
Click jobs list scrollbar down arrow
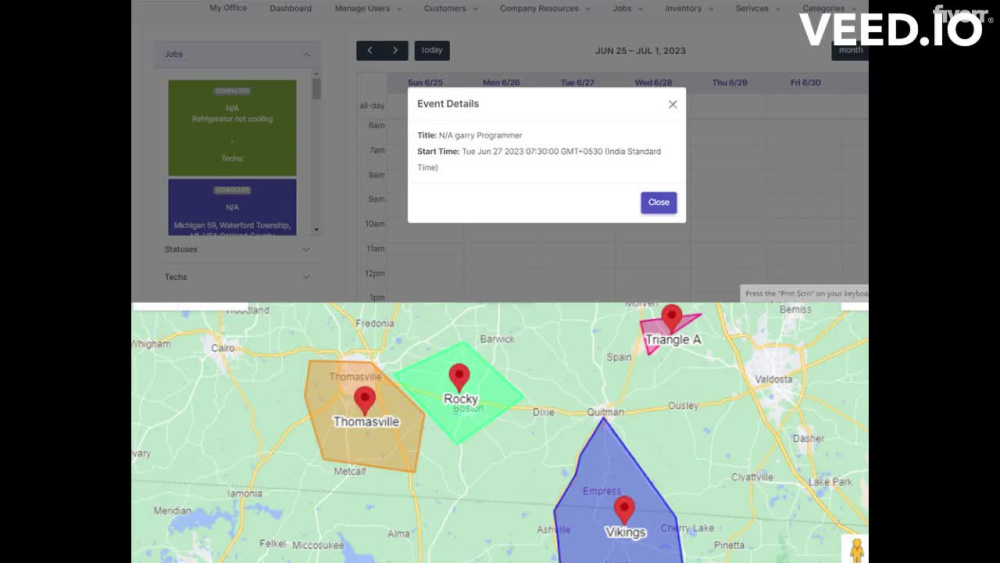click(316, 230)
